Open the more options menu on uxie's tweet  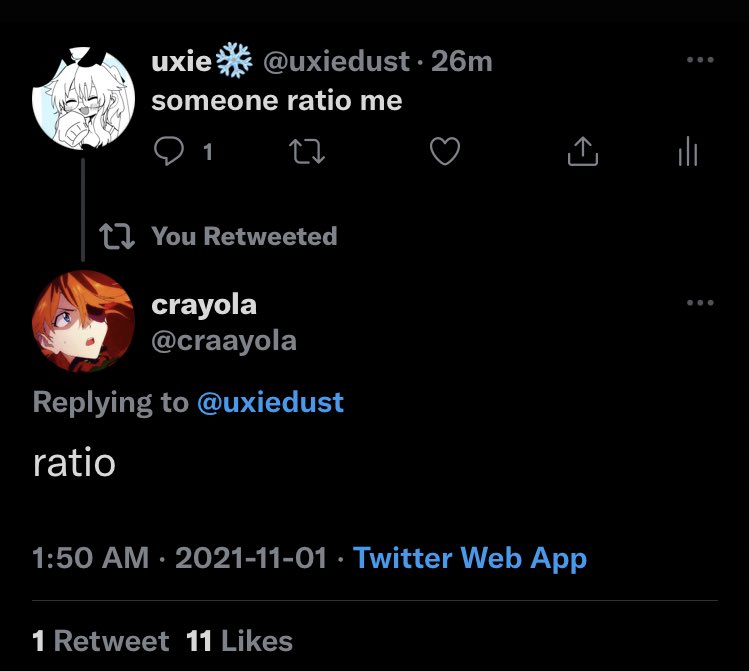pos(700,60)
